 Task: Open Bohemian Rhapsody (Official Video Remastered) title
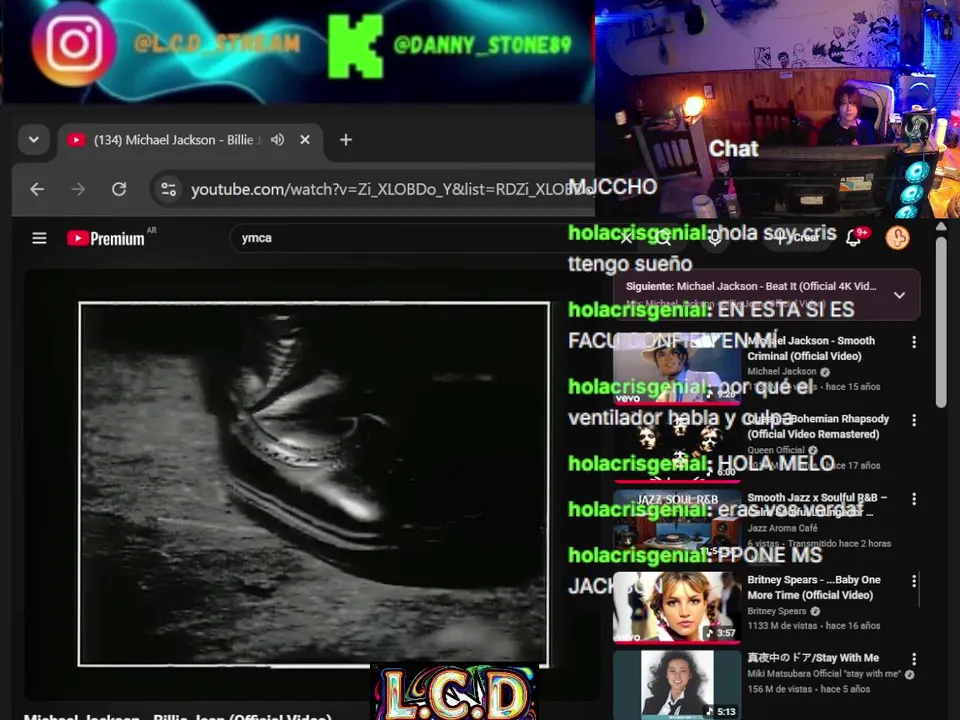[x=817, y=427]
